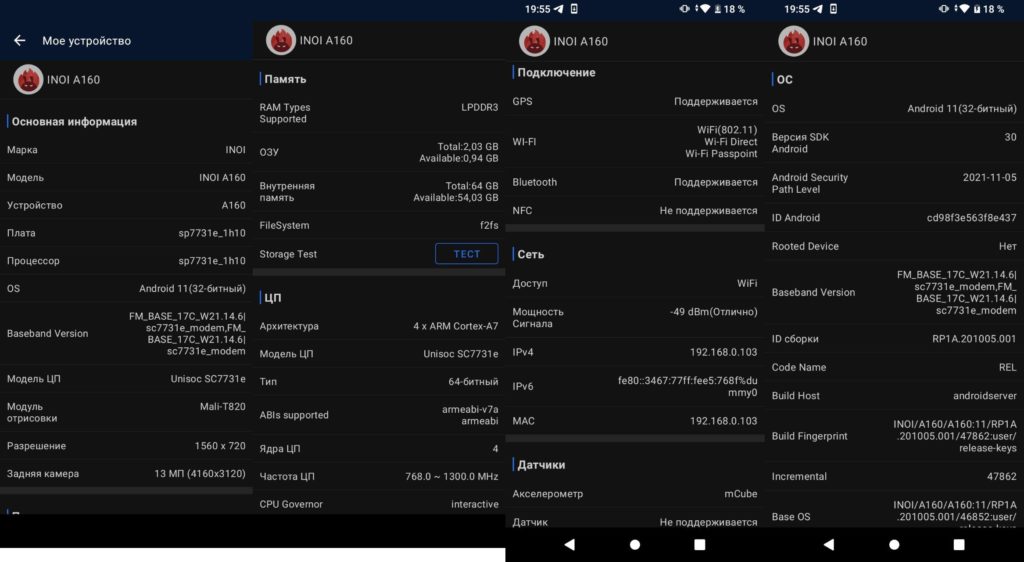Select Процессор value sp7731e_1h10
1024x562 pixels.
point(212,260)
